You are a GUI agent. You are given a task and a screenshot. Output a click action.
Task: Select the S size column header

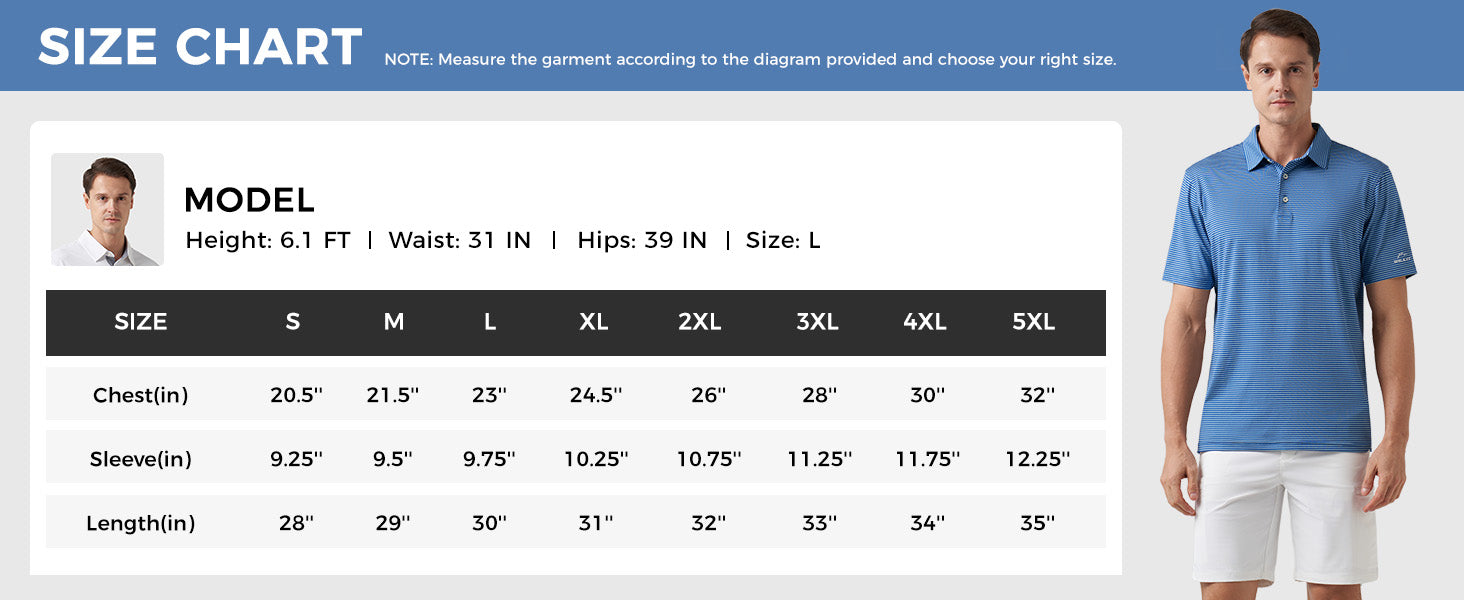point(293,322)
